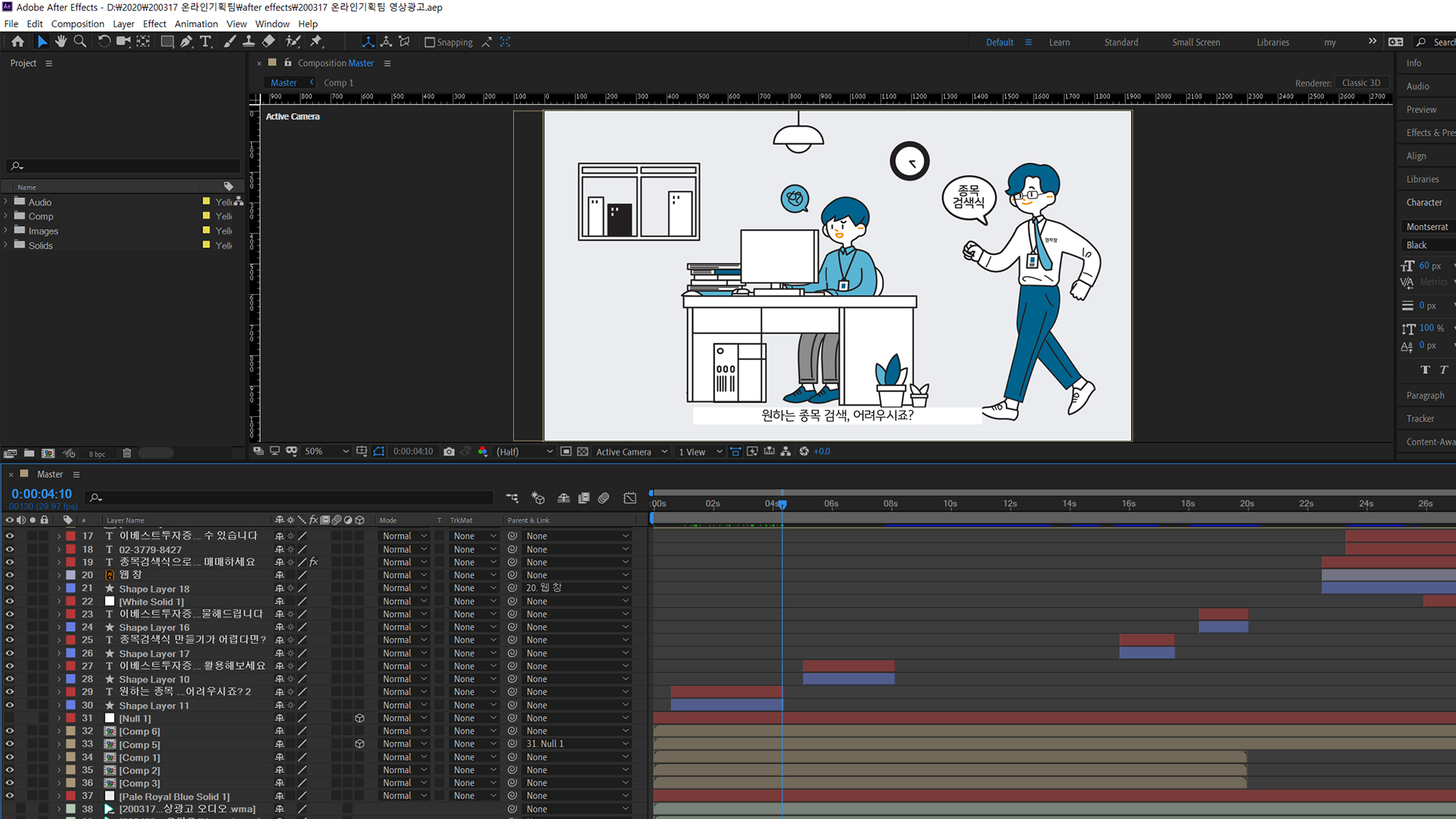Switch to the Comp 1 tab
The image size is (1456, 819).
pyautogui.click(x=338, y=83)
